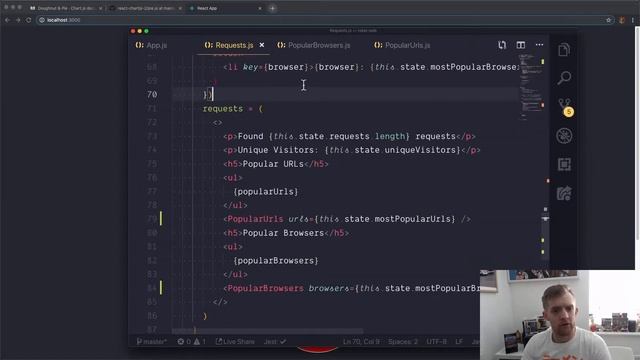
Task: Click the VS Code green maximize button
Action: click(x=147, y=31)
